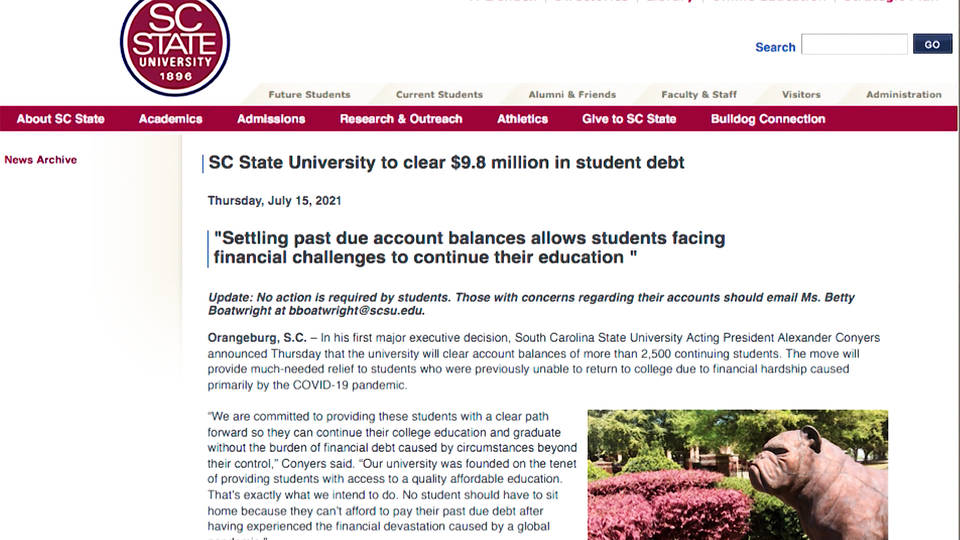Select the Alumni & Friends tab
The image size is (960, 540).
(x=572, y=95)
